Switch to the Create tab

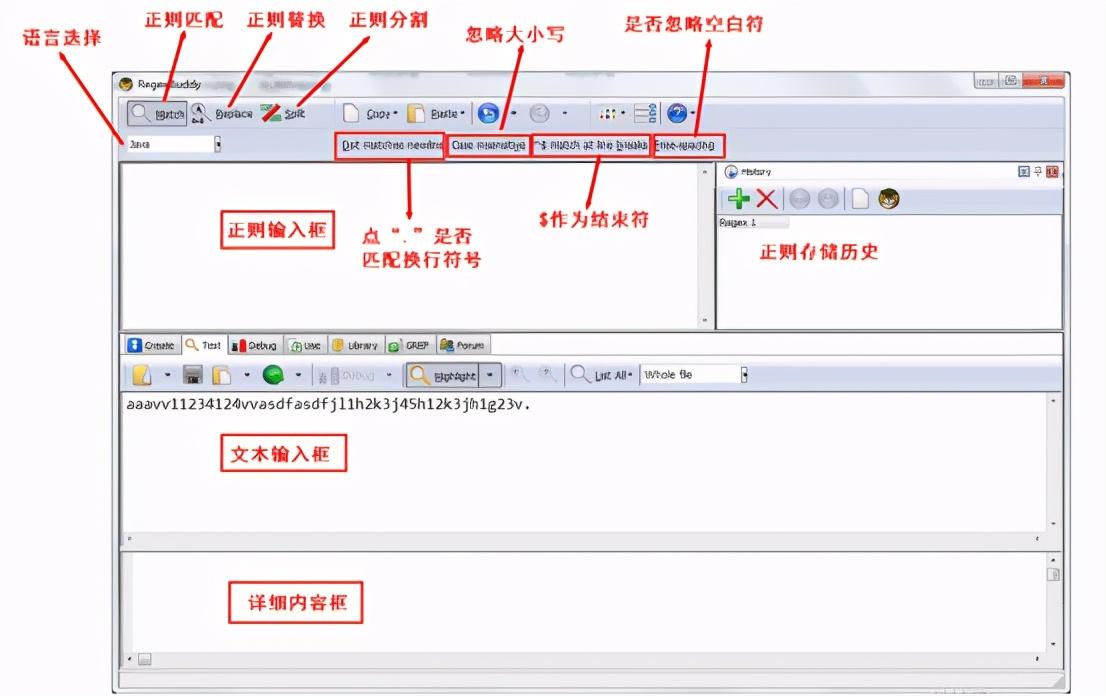click(x=152, y=345)
